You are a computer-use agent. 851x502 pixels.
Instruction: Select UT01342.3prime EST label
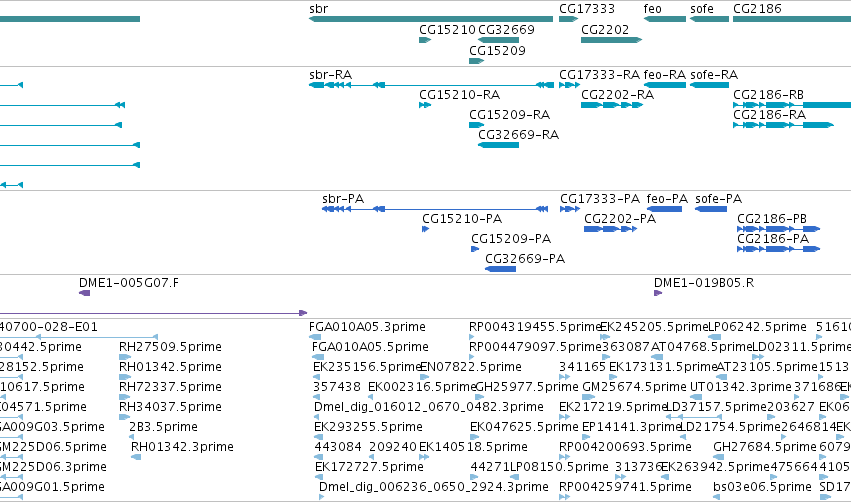[741, 386]
